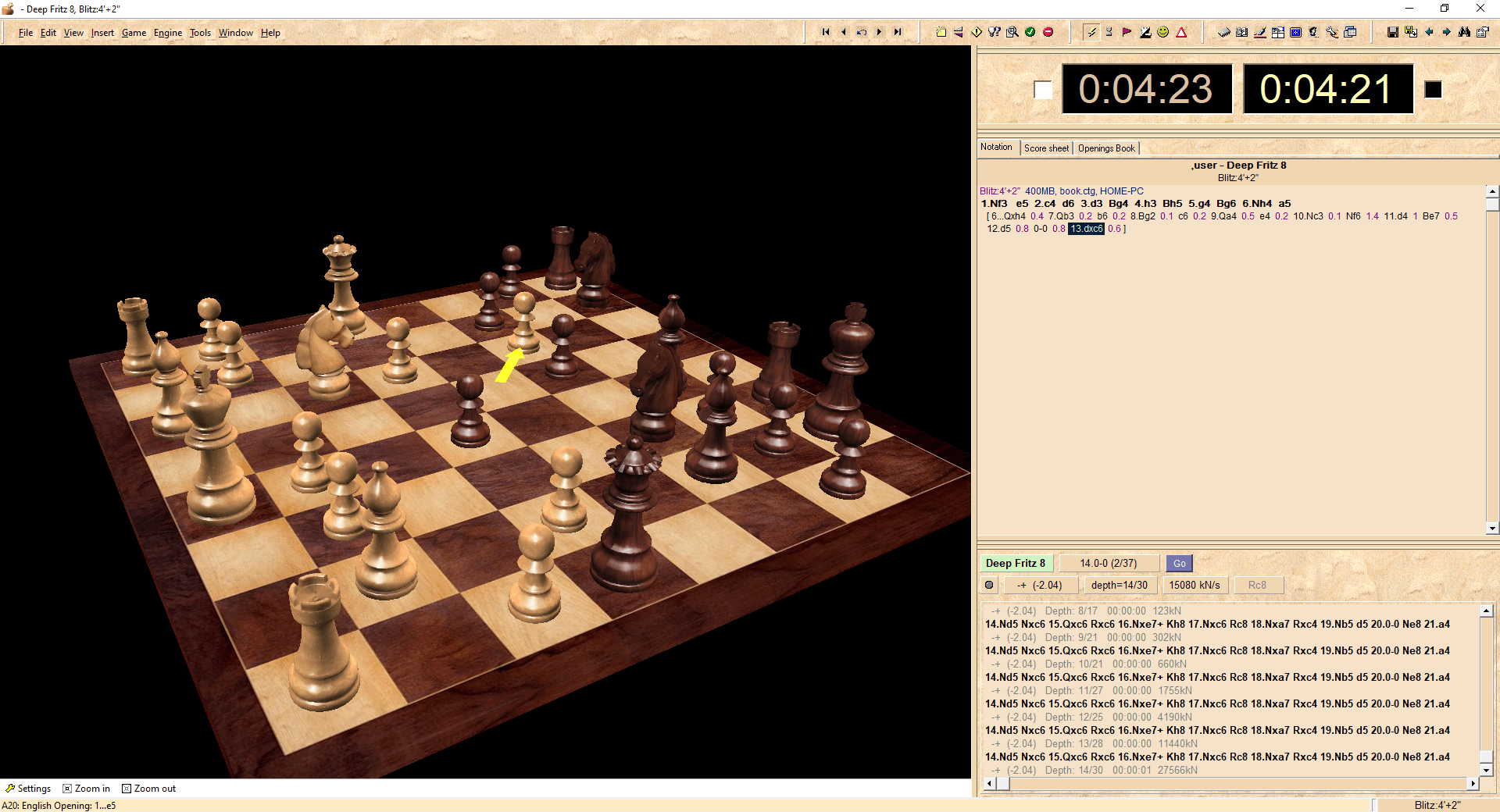The image size is (1500, 812).
Task: Open board Settings at bottom left
Action: pyautogui.click(x=28, y=789)
